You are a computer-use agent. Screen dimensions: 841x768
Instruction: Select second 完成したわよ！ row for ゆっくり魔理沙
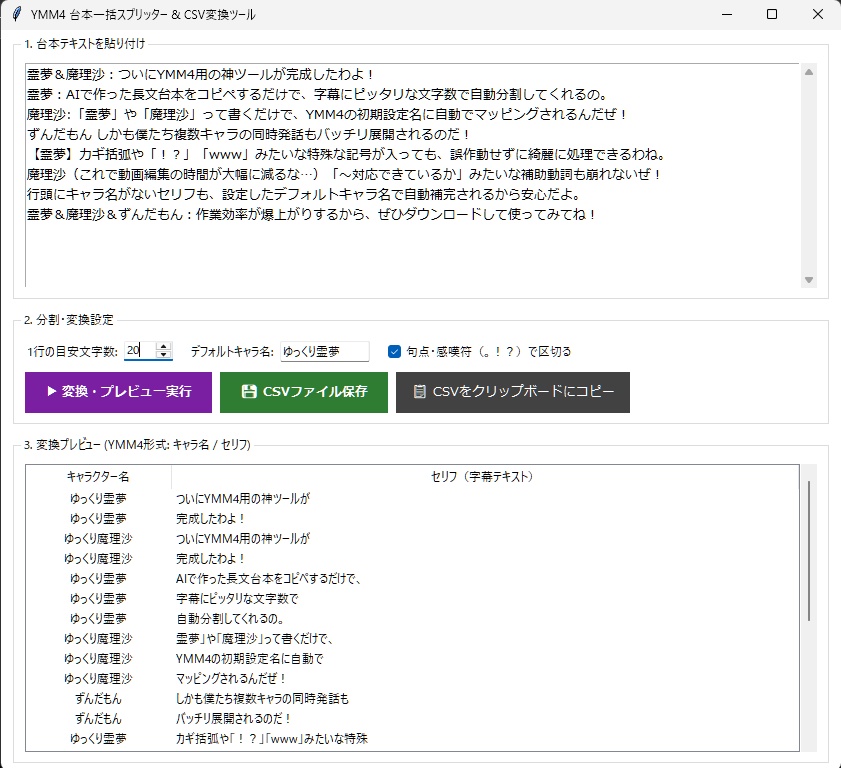click(412, 559)
